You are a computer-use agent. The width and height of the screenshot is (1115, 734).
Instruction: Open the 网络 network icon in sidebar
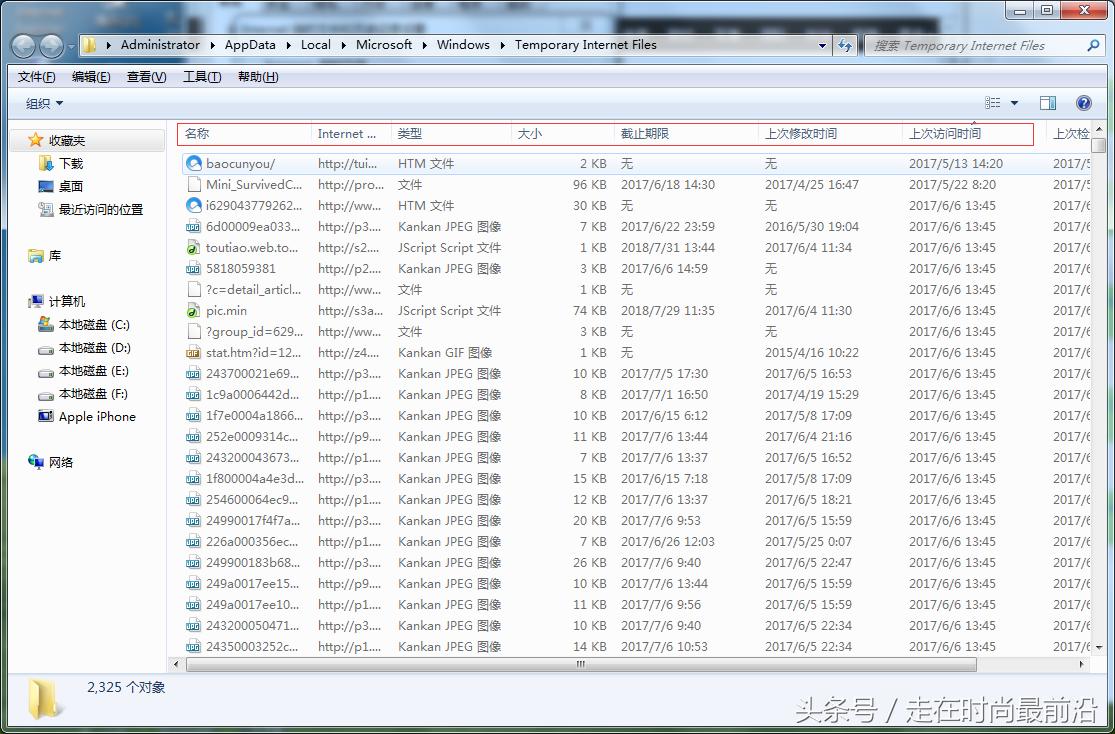click(x=37, y=462)
